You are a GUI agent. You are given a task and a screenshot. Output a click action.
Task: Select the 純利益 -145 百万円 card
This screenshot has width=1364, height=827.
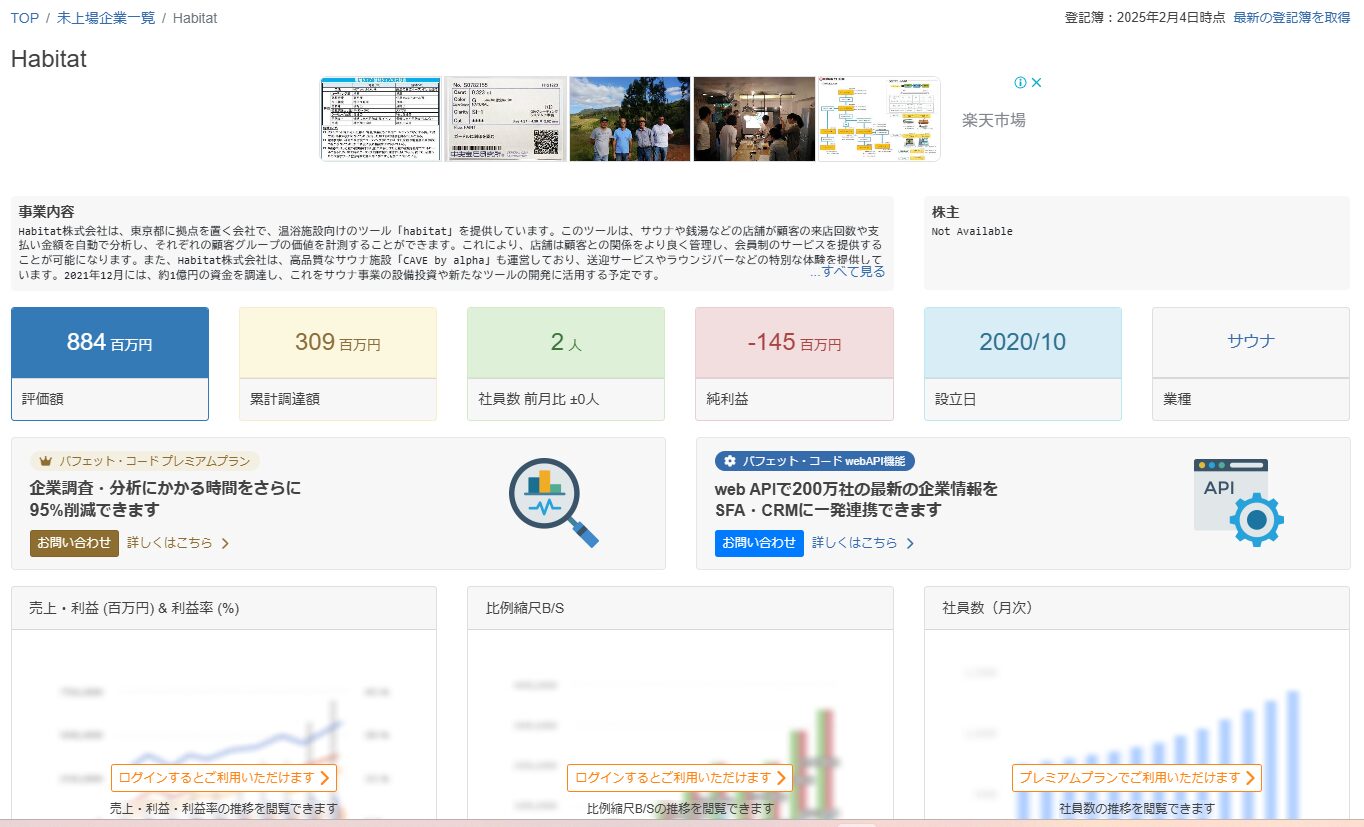tap(794, 364)
